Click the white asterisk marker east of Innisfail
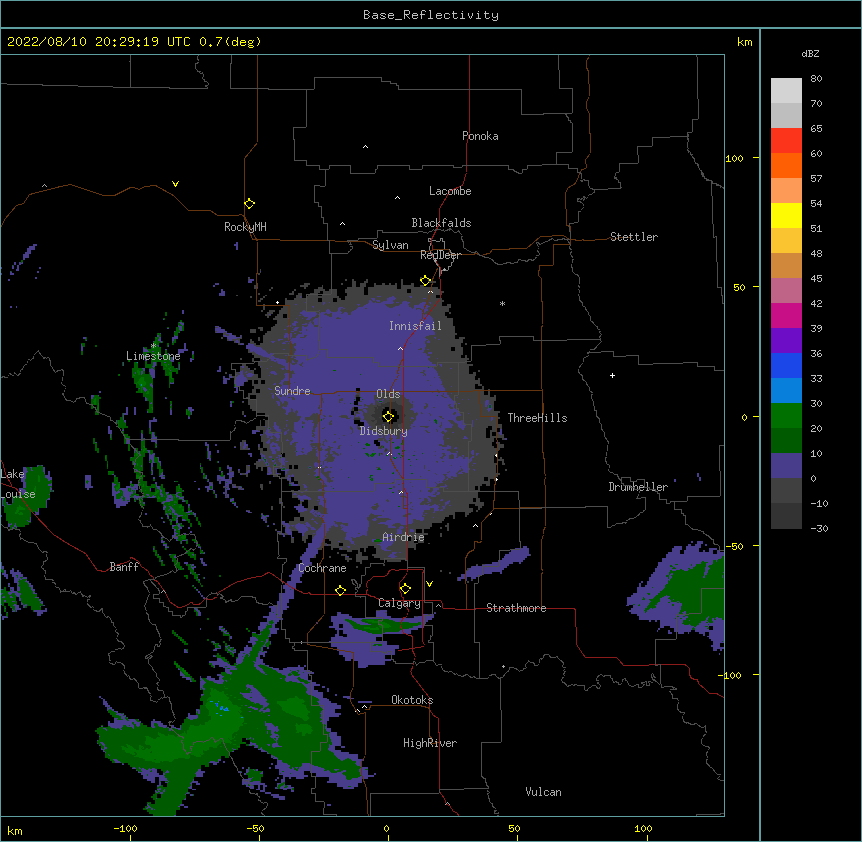 pos(502,303)
